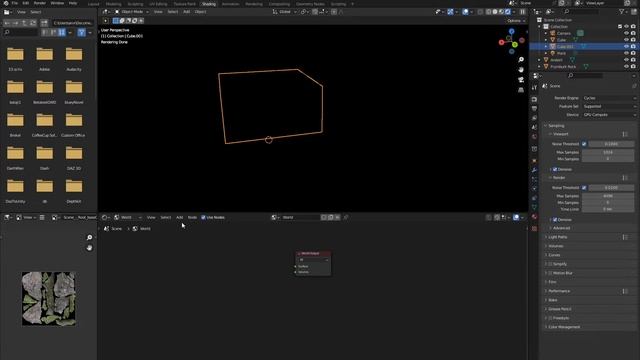Viewport: 640px width, 360px height.
Task: Click the viewport pan hand icon
Action: coord(521,70)
